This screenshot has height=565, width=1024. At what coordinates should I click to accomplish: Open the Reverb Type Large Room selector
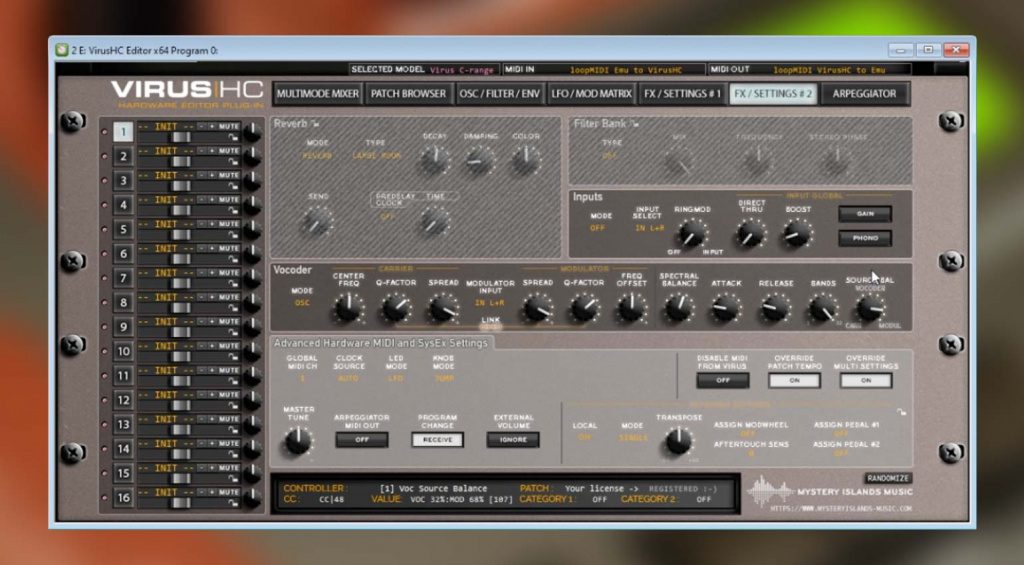(377, 155)
